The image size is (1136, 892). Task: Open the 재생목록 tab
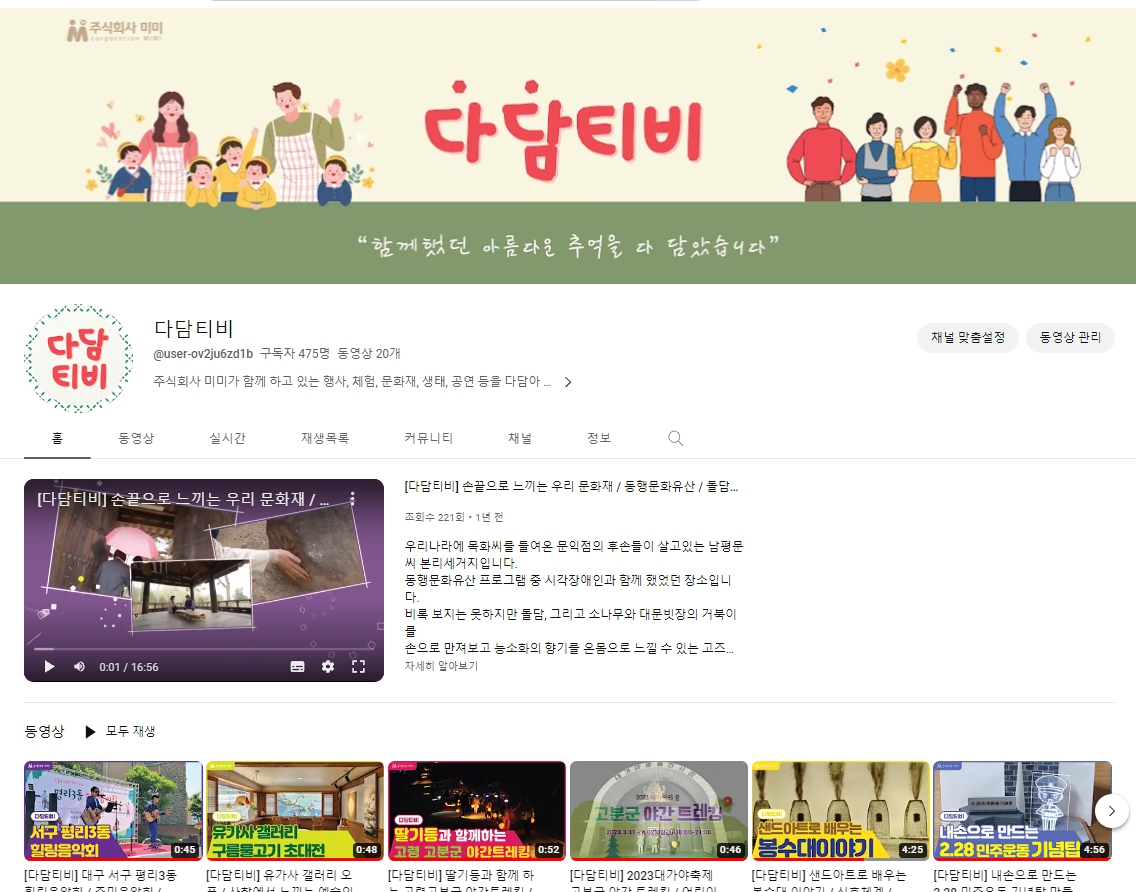coord(325,438)
